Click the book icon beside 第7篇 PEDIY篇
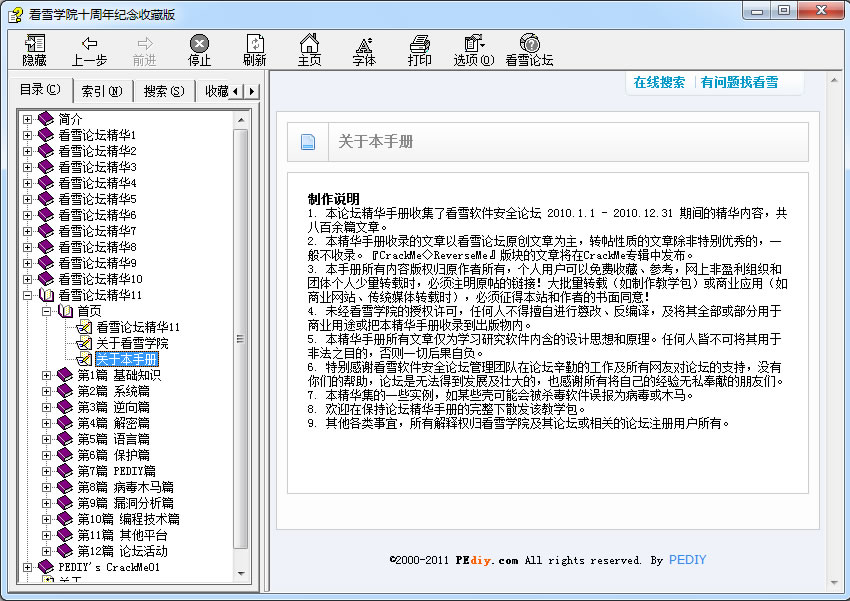The width and height of the screenshot is (850, 601). pyautogui.click(x=65, y=471)
